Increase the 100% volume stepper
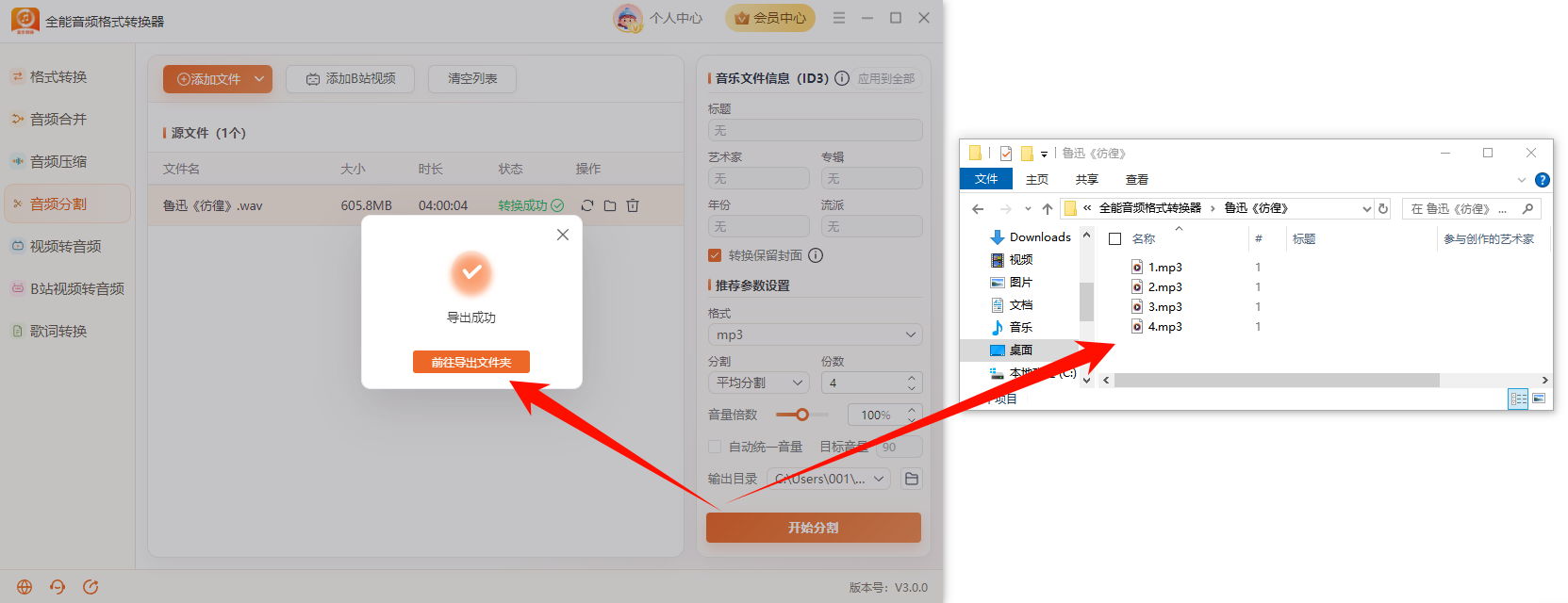Screen dimensions: 1568x603 912,410
